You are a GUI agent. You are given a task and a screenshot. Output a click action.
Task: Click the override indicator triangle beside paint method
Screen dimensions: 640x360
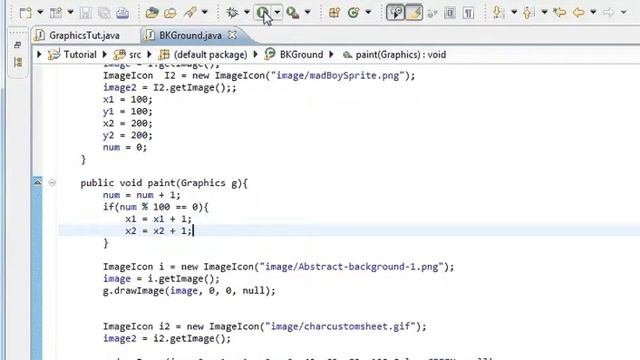click(37, 182)
